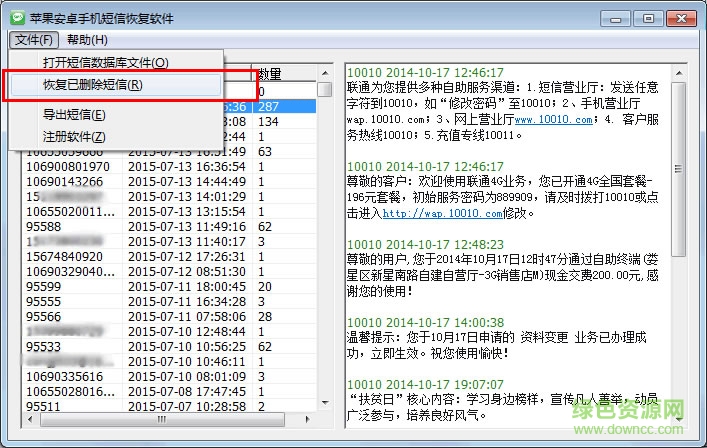Click message header 10010 2014-10-17 19:07:07
707x448 pixels.
tap(425, 385)
